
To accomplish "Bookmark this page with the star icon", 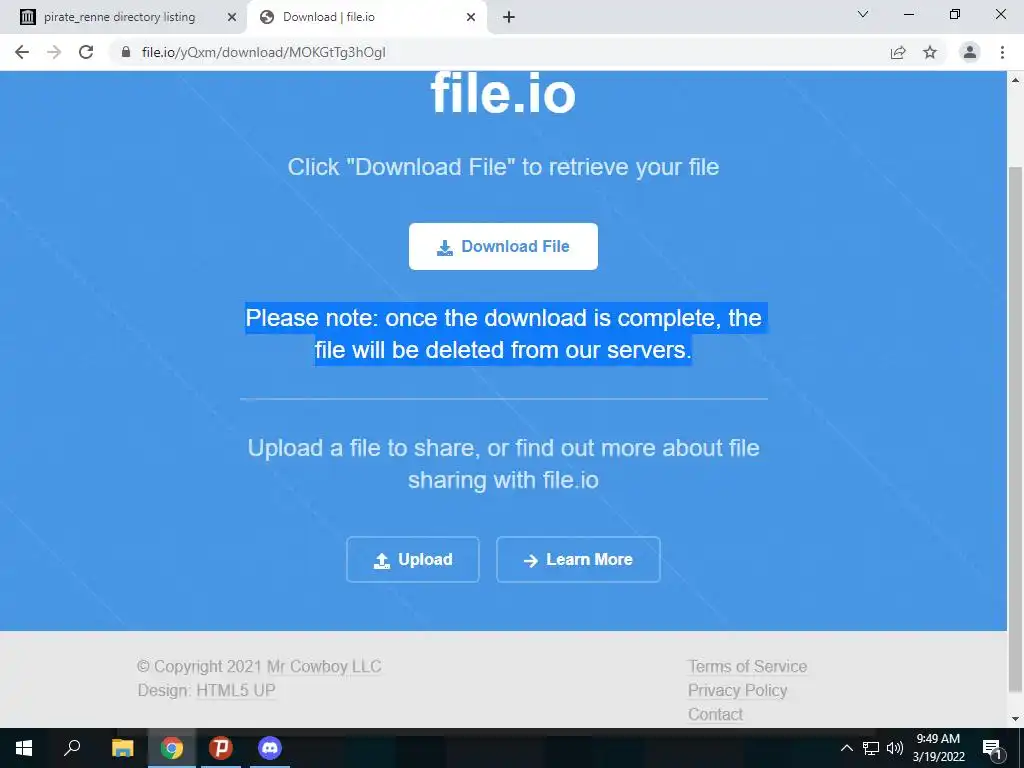I will (930, 52).
